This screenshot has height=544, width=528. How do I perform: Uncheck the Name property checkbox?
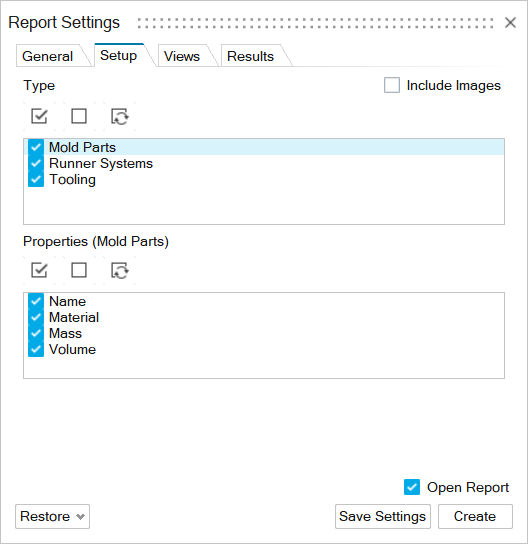36,301
